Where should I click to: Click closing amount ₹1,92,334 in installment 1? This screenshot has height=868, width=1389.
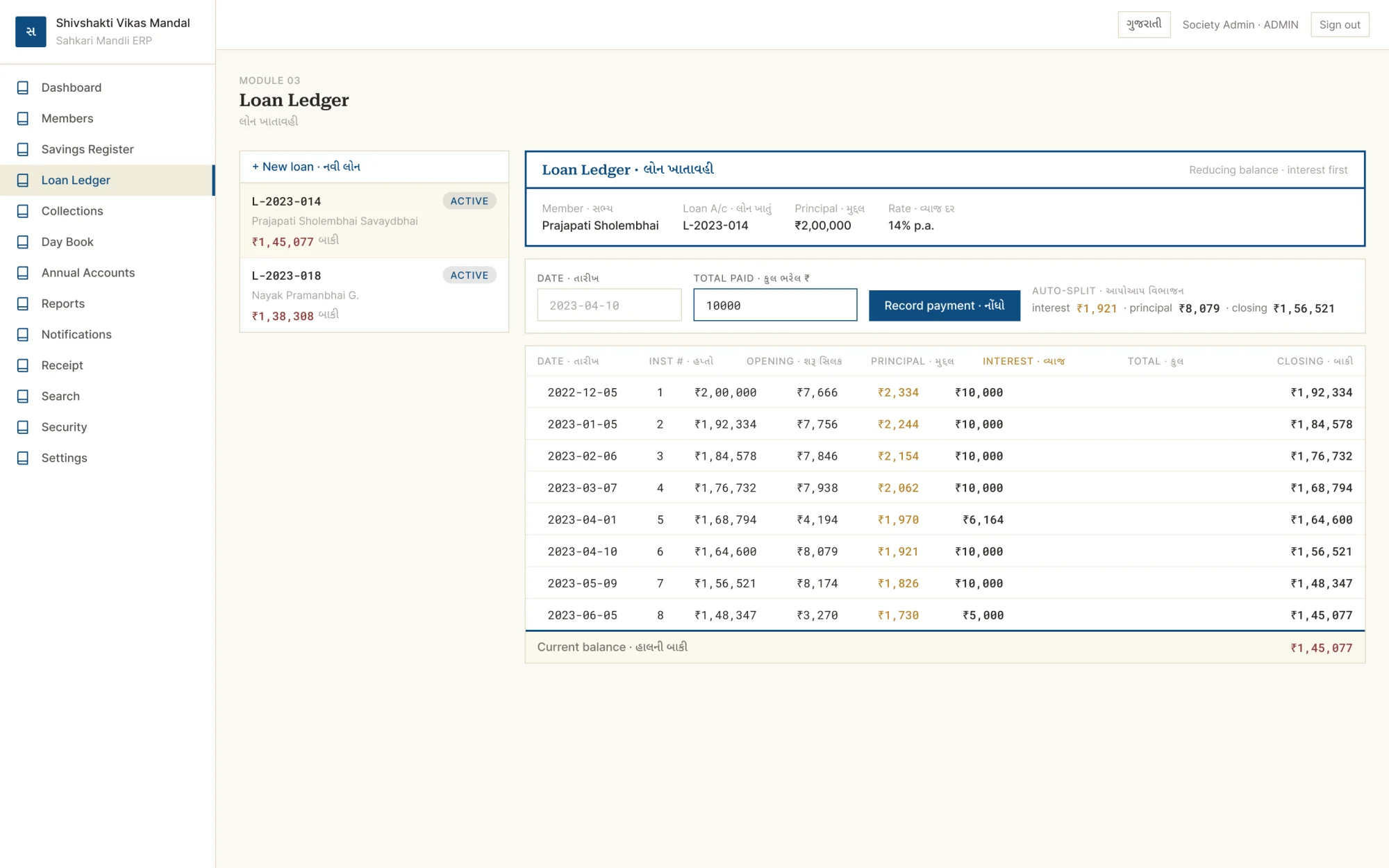[1322, 392]
